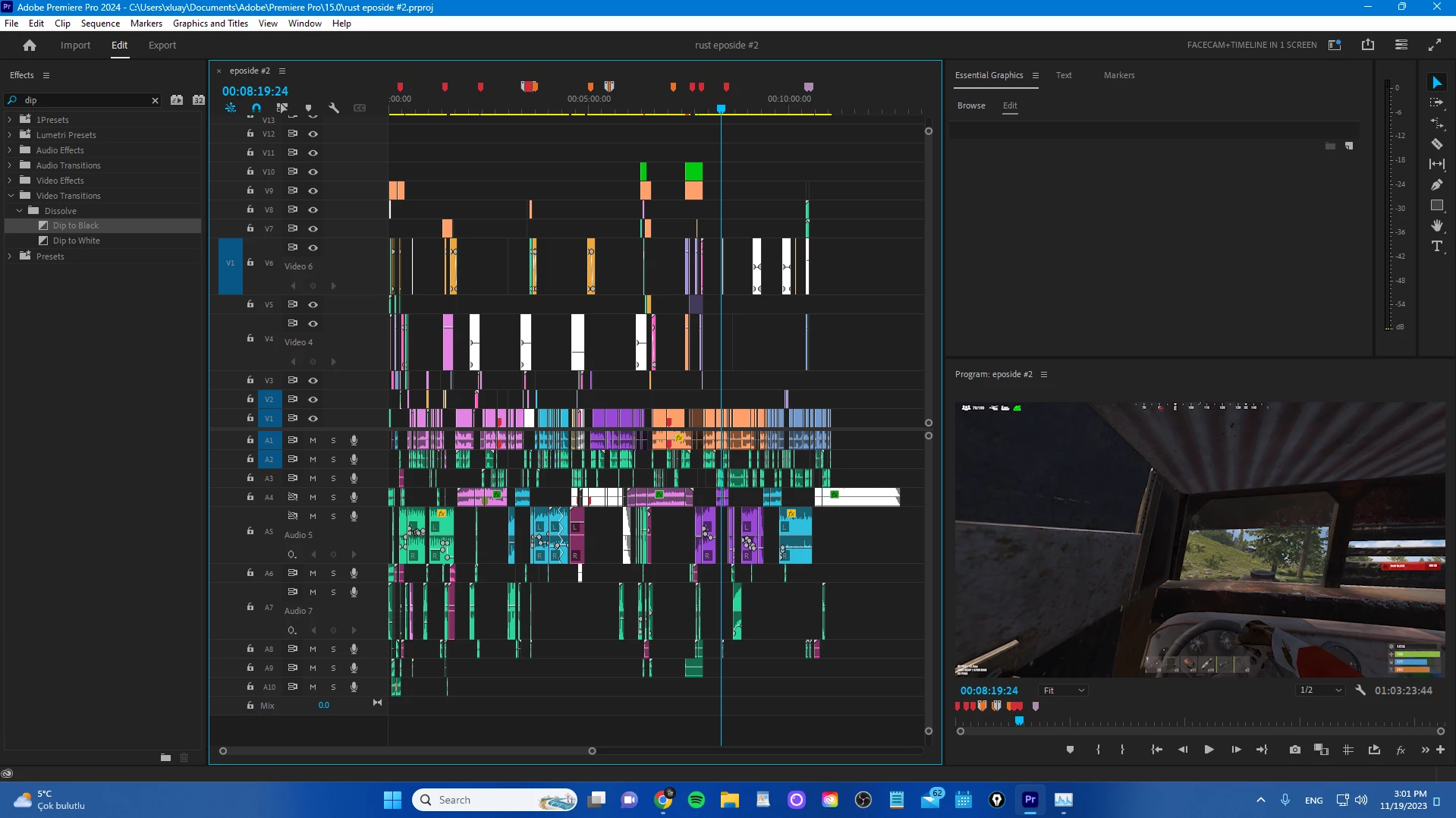Select Dip to White transition
Screen dimensions: 1456x818
click(76, 241)
